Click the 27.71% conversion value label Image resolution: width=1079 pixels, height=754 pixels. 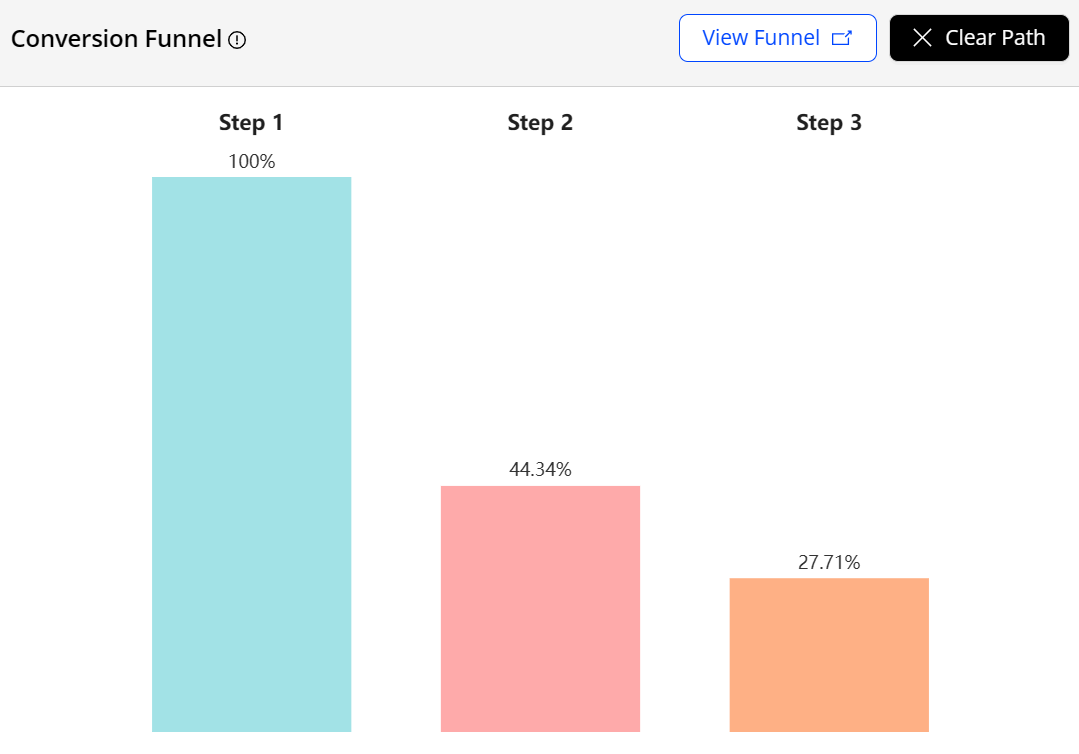829,562
